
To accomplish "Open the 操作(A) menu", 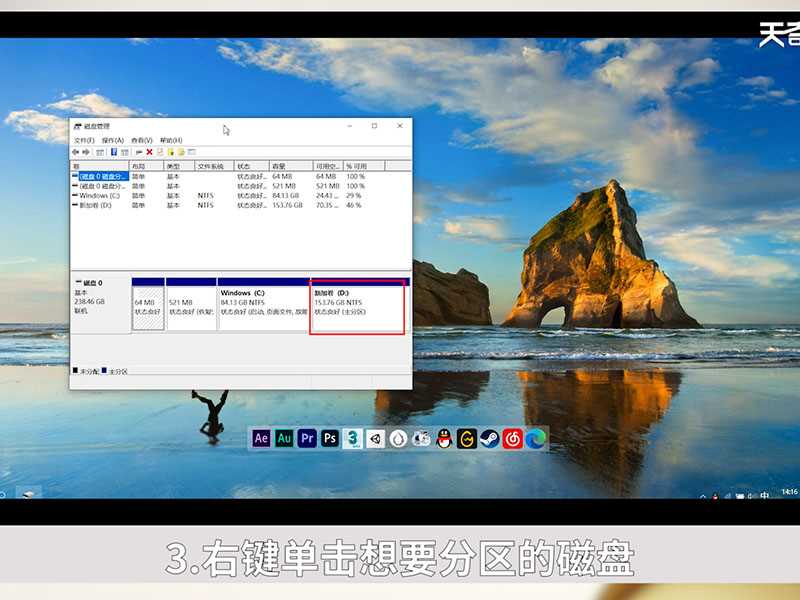I will [112, 140].
